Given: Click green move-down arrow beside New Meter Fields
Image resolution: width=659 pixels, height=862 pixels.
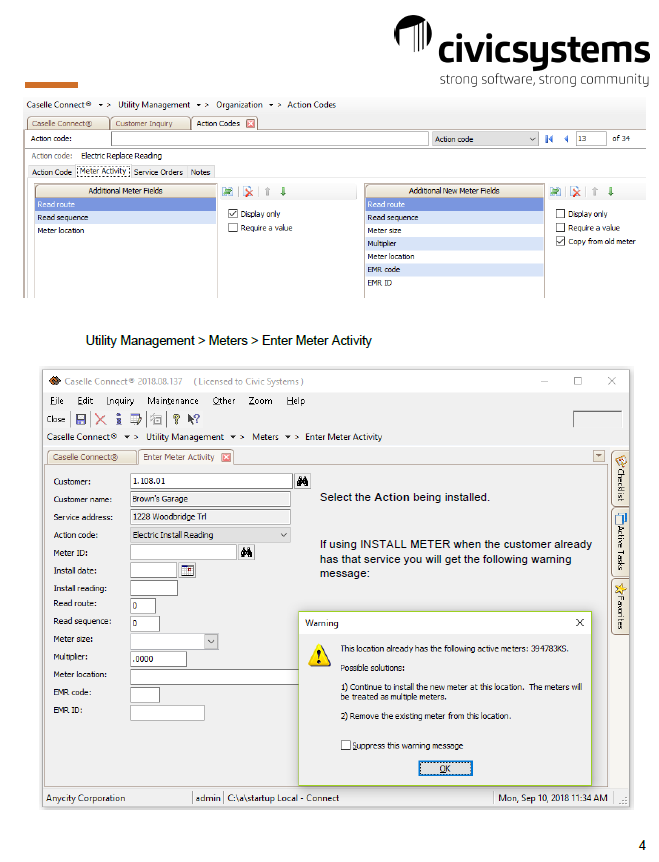Looking at the screenshot, I should coord(611,191).
